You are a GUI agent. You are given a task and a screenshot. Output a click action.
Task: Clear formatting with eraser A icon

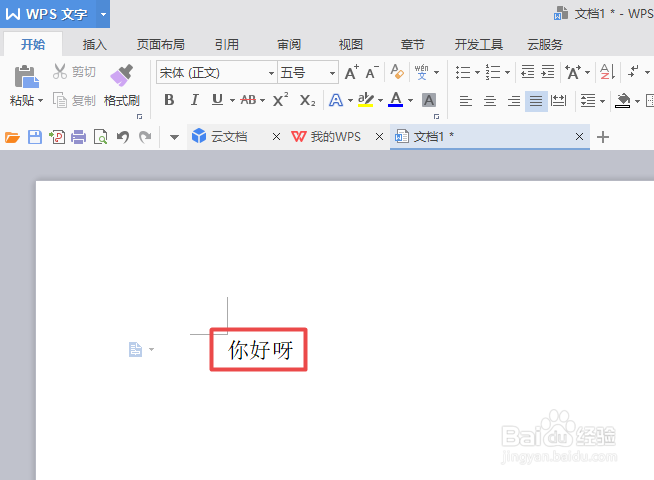tap(397, 72)
